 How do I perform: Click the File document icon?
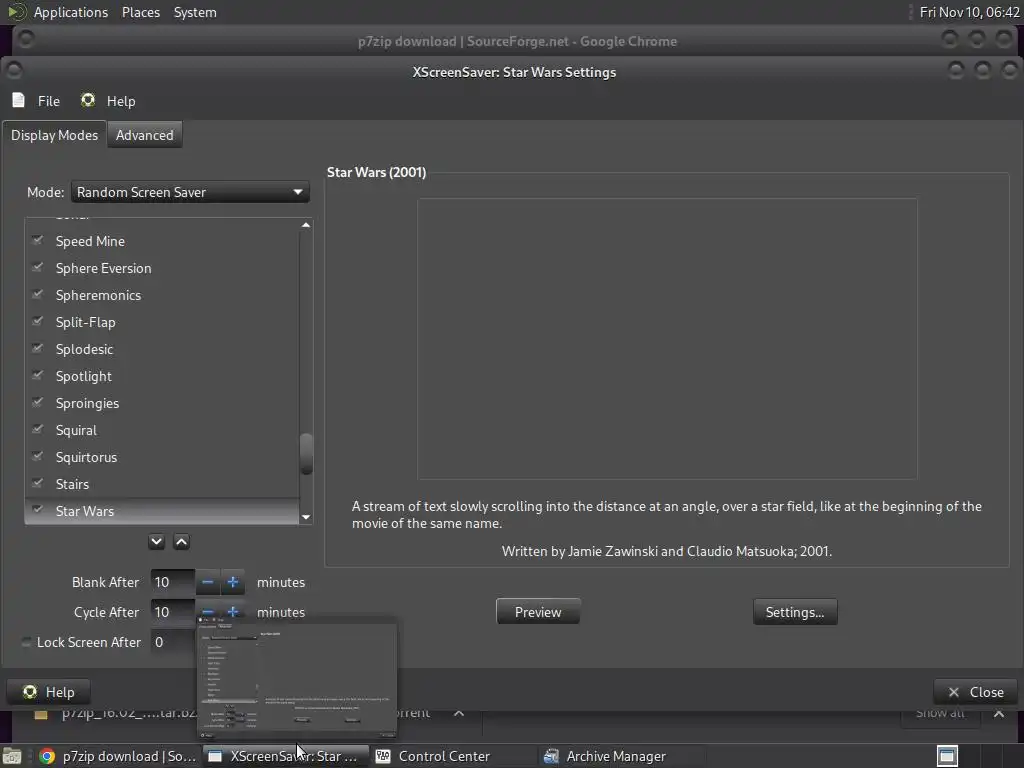[18, 100]
